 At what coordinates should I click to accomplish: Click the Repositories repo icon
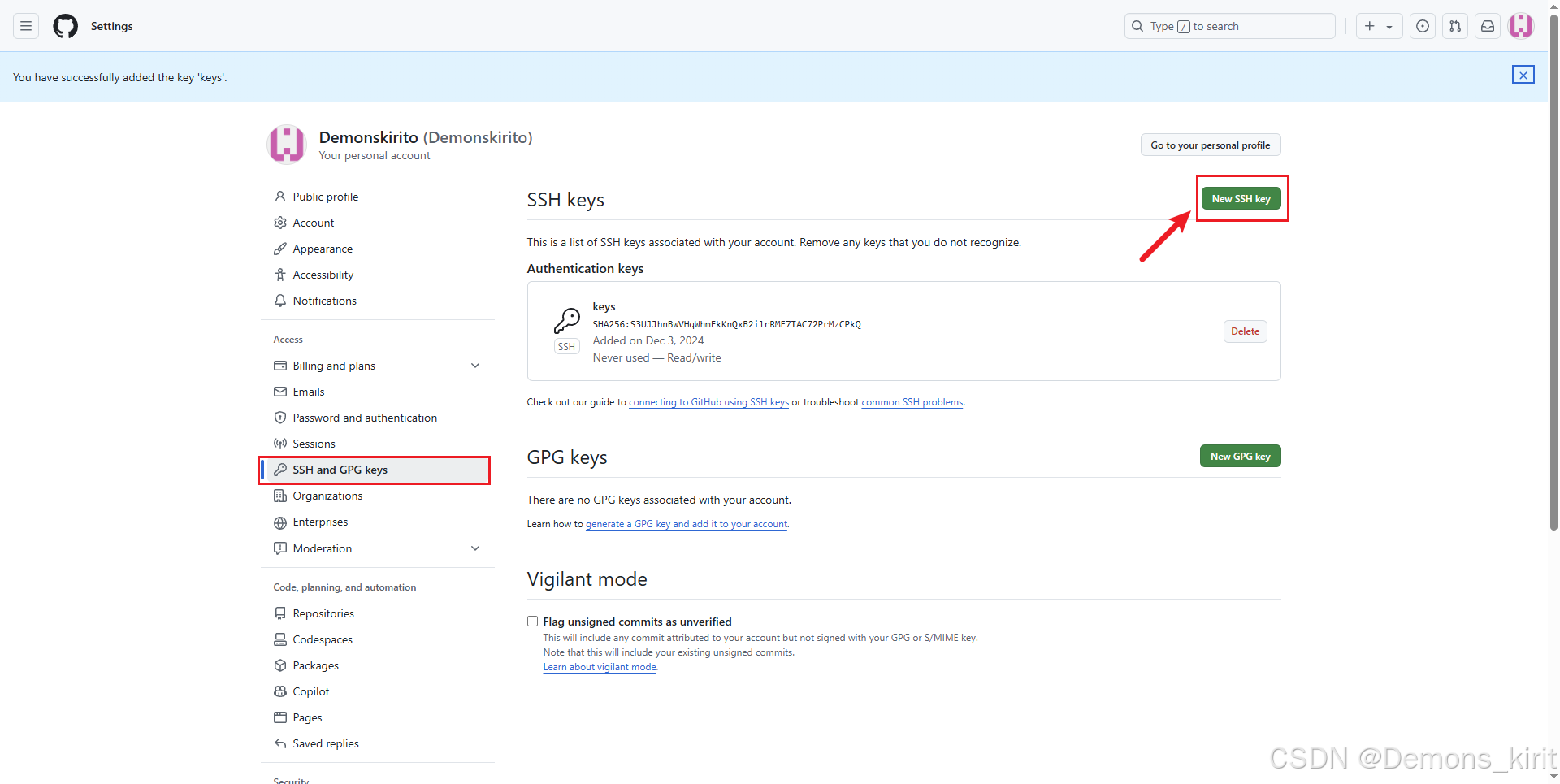click(280, 613)
